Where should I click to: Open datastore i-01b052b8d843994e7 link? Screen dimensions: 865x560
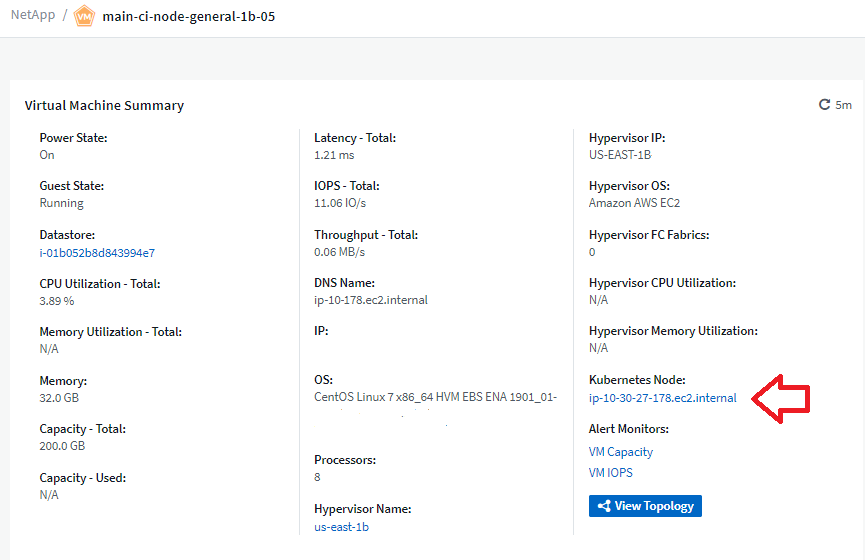[96, 253]
